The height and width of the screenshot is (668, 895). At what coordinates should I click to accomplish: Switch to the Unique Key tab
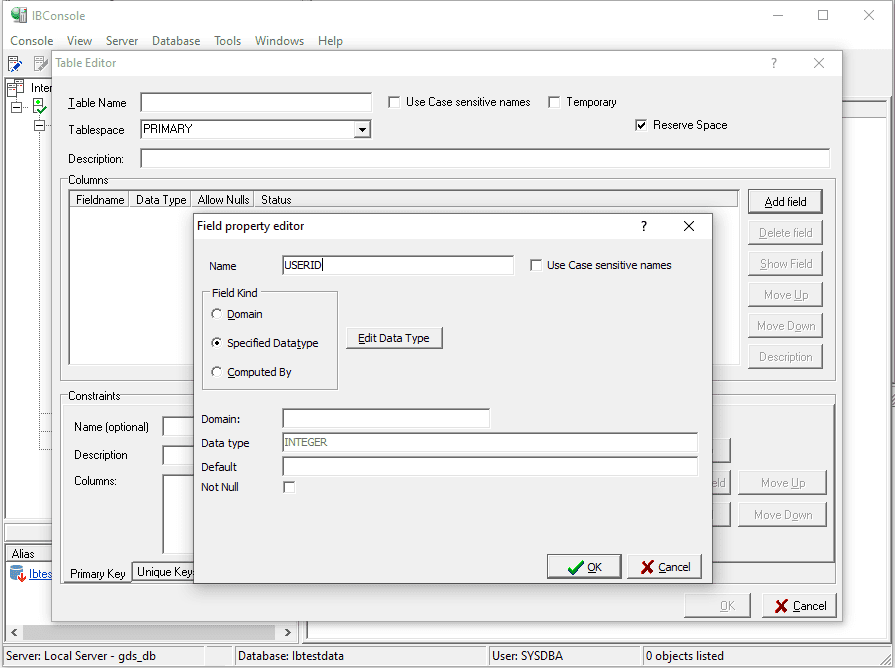click(163, 573)
